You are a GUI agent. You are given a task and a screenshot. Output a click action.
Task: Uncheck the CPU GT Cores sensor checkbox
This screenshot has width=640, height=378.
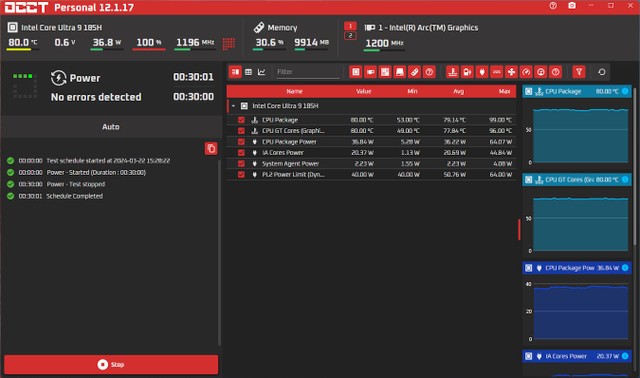tap(241, 131)
